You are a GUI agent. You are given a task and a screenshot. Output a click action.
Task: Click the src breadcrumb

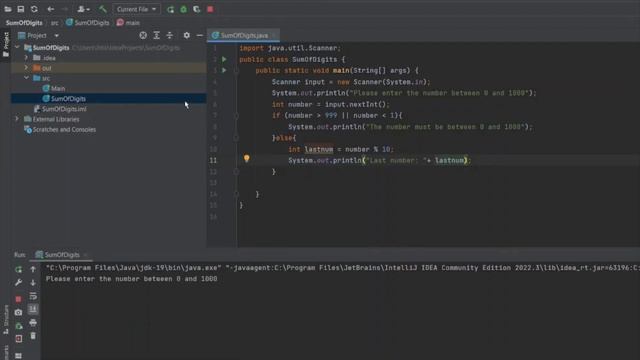[x=54, y=23]
